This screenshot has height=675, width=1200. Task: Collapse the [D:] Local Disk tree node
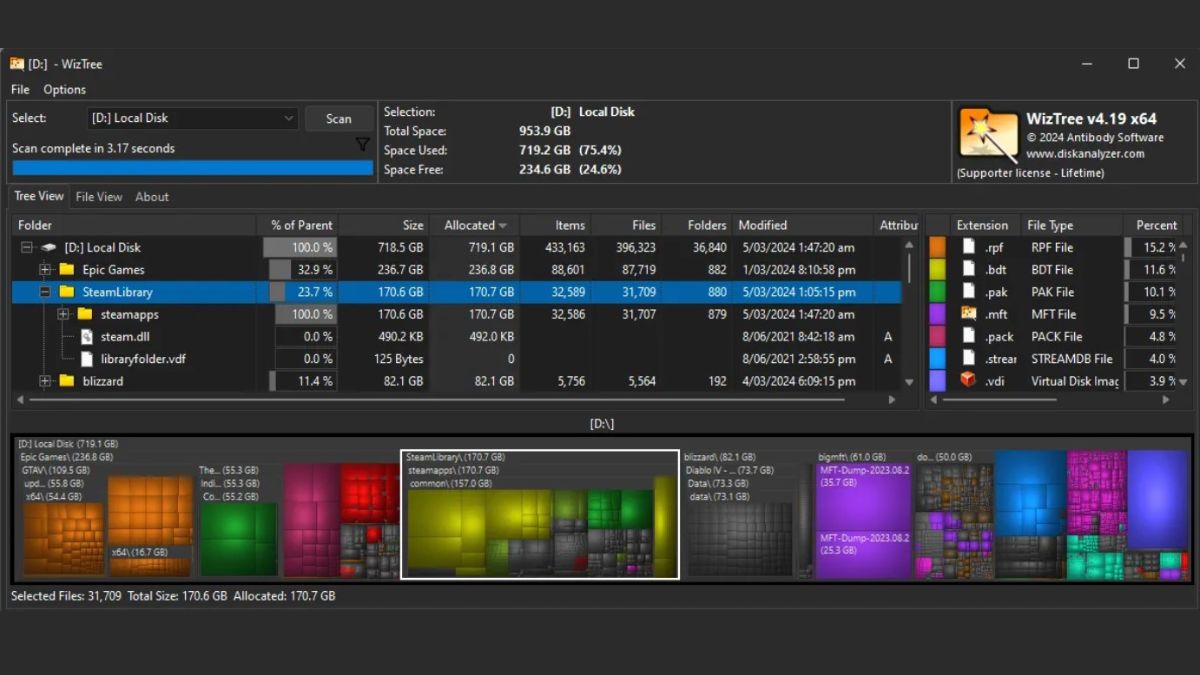[x=27, y=248]
